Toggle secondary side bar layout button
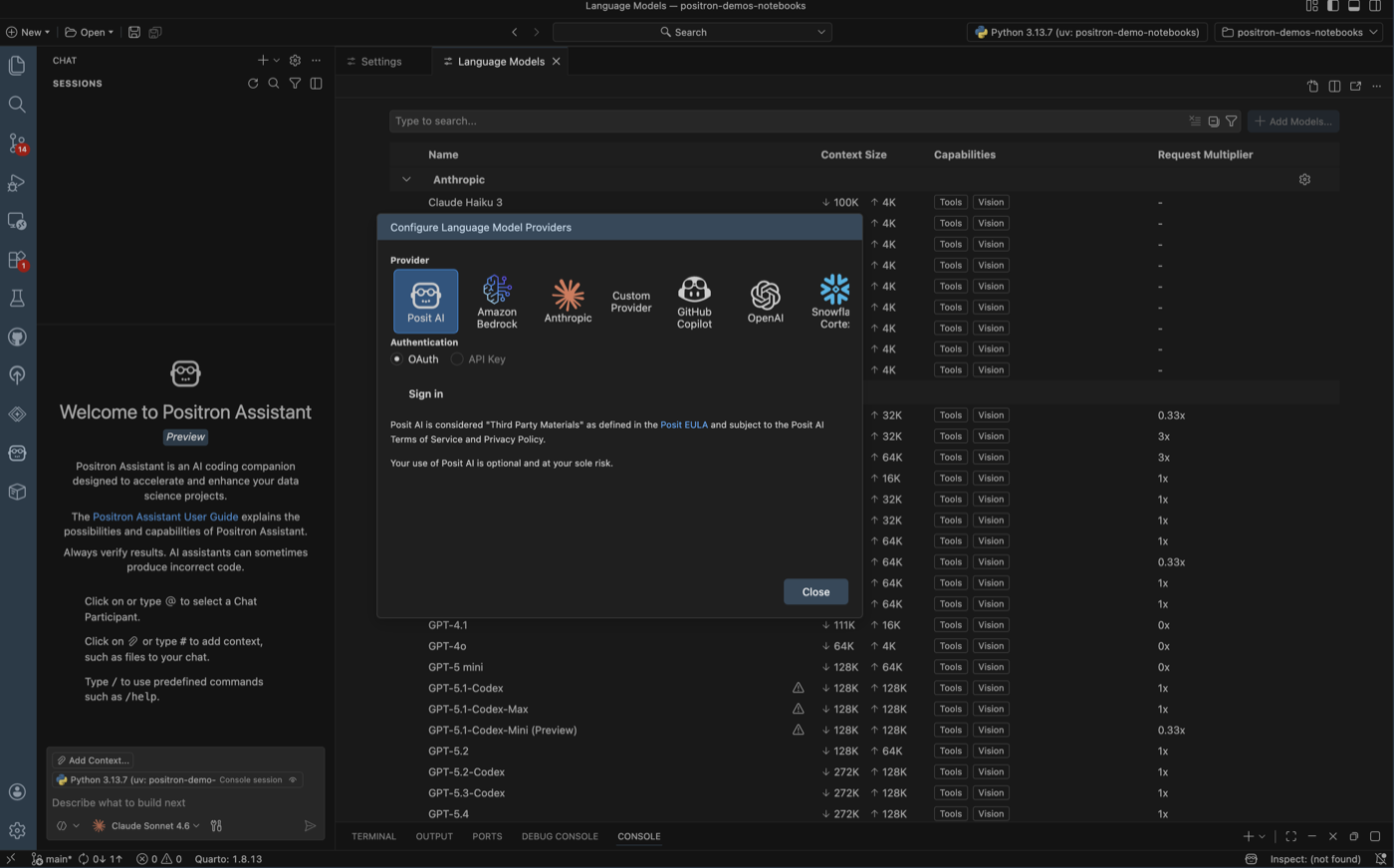 point(1375,6)
